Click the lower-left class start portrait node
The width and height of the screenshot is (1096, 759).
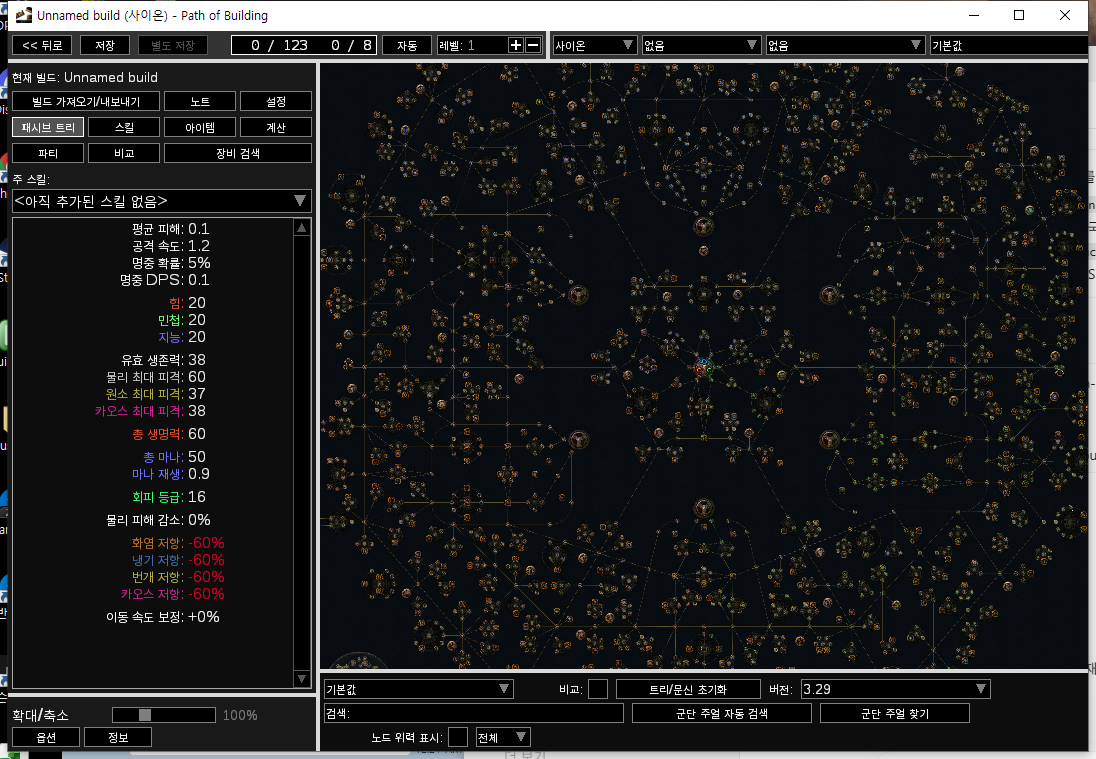pyautogui.click(x=579, y=440)
